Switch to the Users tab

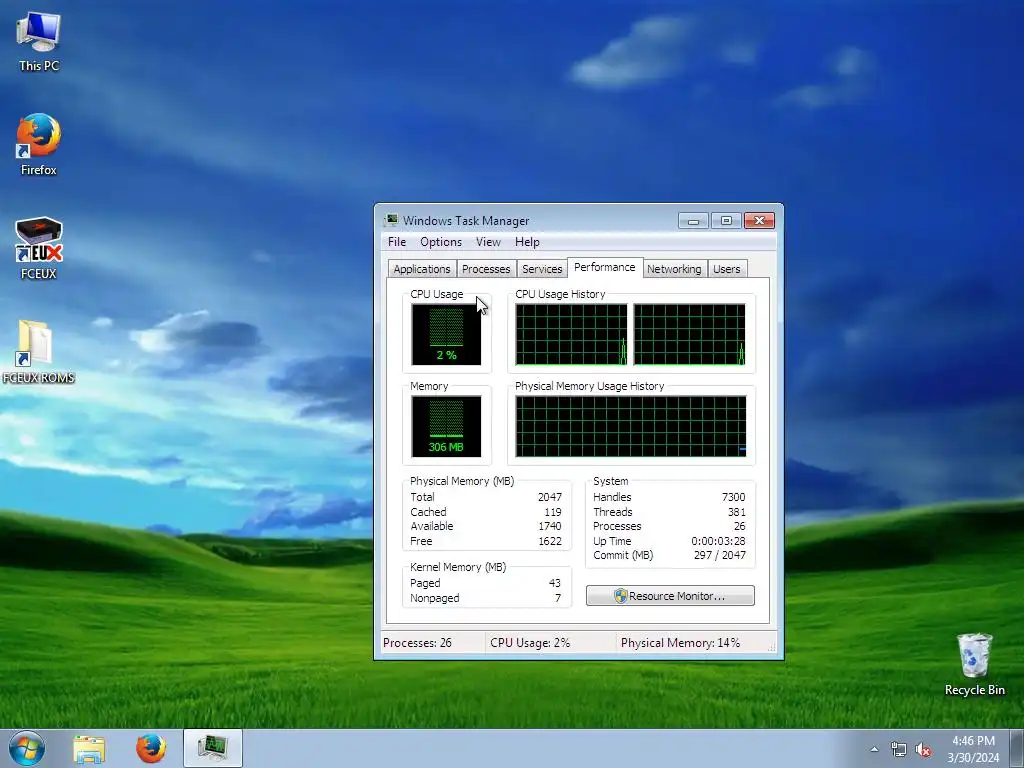click(x=727, y=269)
